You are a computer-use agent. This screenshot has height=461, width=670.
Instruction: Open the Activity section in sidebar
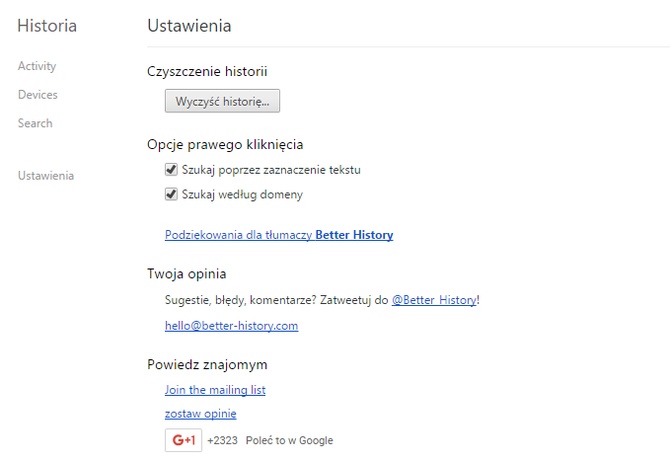point(37,66)
